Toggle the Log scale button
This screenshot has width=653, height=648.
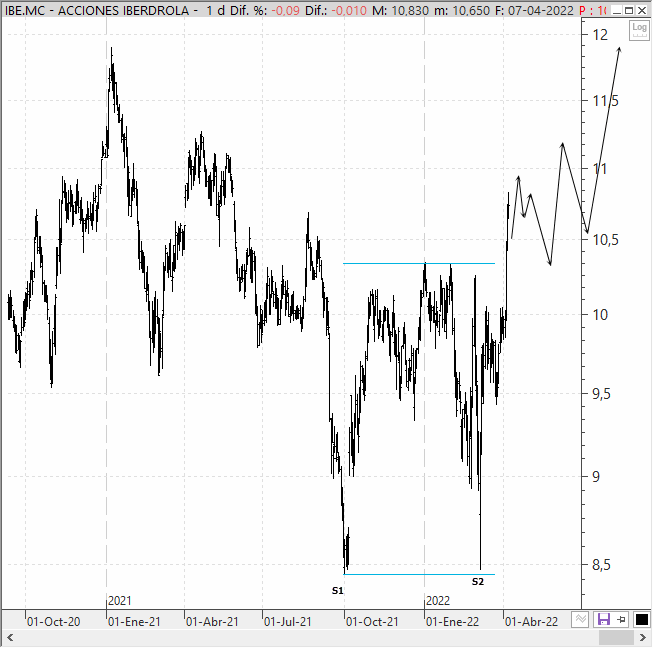[x=639, y=30]
